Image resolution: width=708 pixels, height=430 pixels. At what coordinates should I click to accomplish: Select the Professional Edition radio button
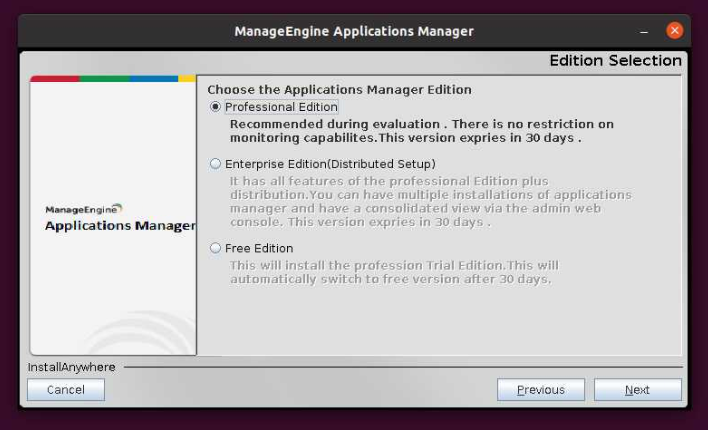[x=216, y=107]
